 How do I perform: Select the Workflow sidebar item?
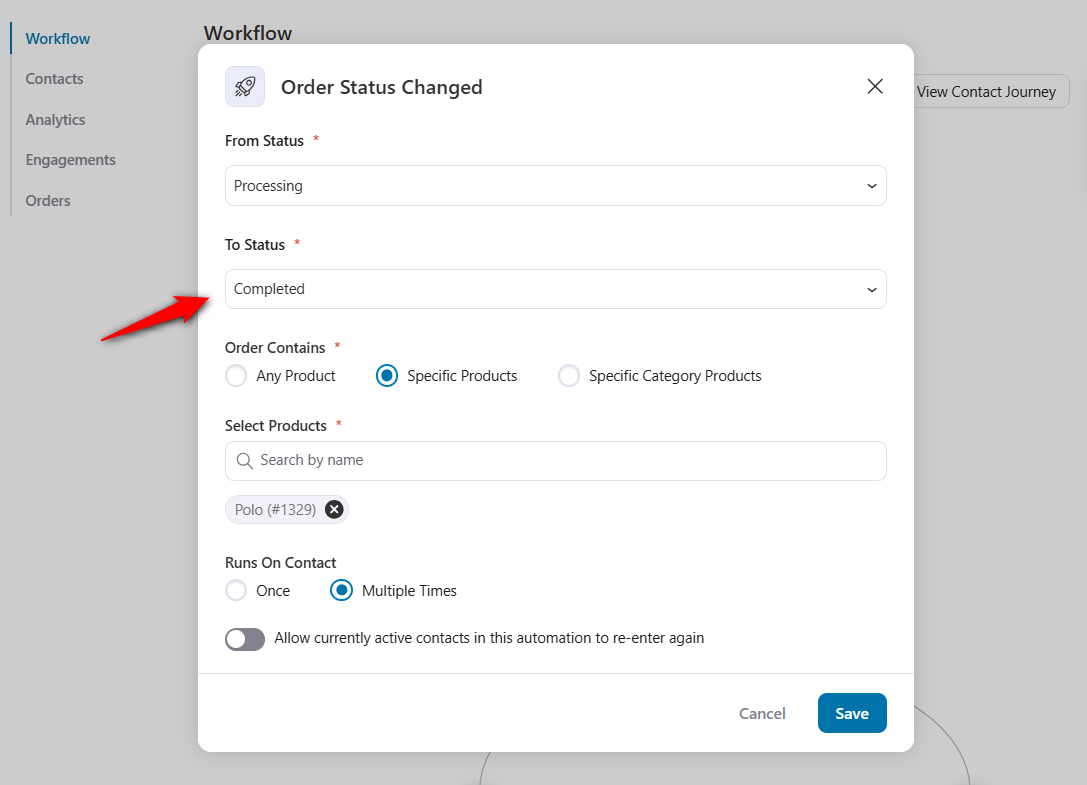pyautogui.click(x=57, y=38)
